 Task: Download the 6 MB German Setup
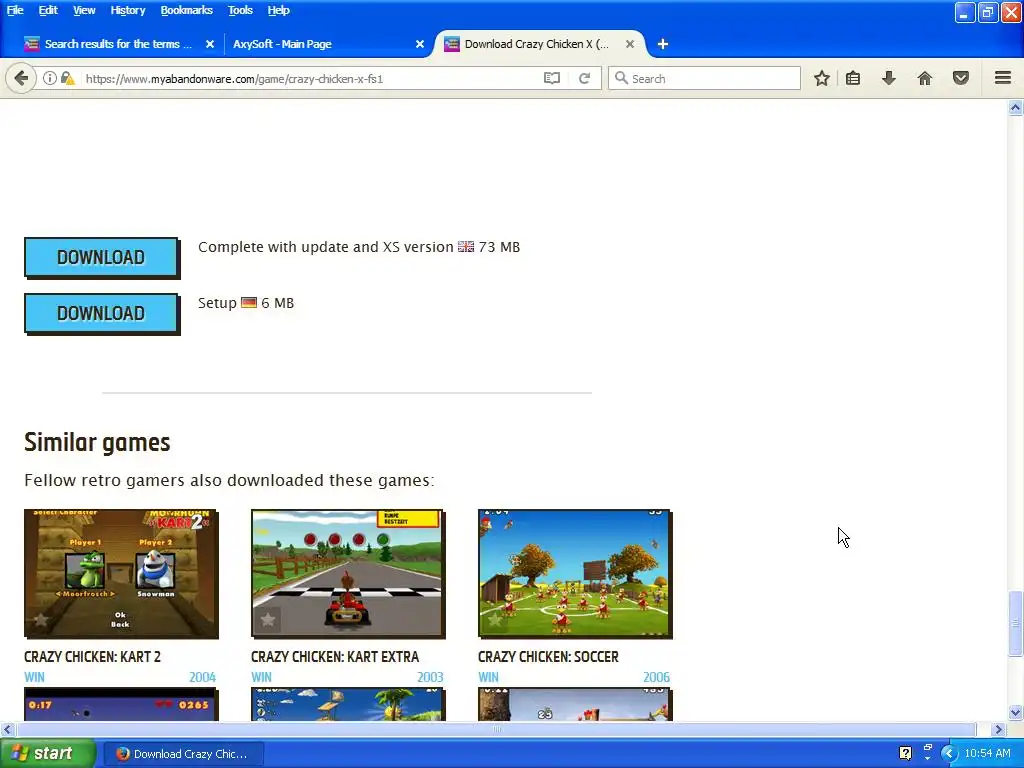click(101, 313)
